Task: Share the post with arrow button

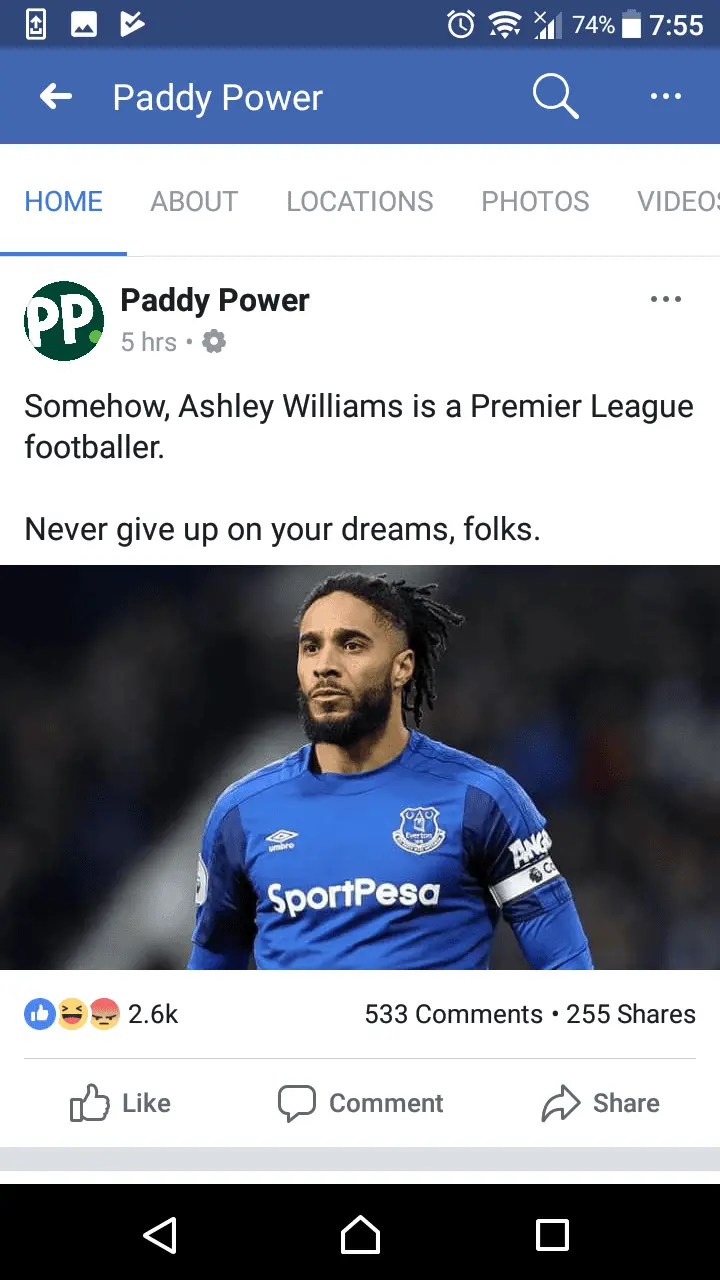Action: (x=600, y=1103)
